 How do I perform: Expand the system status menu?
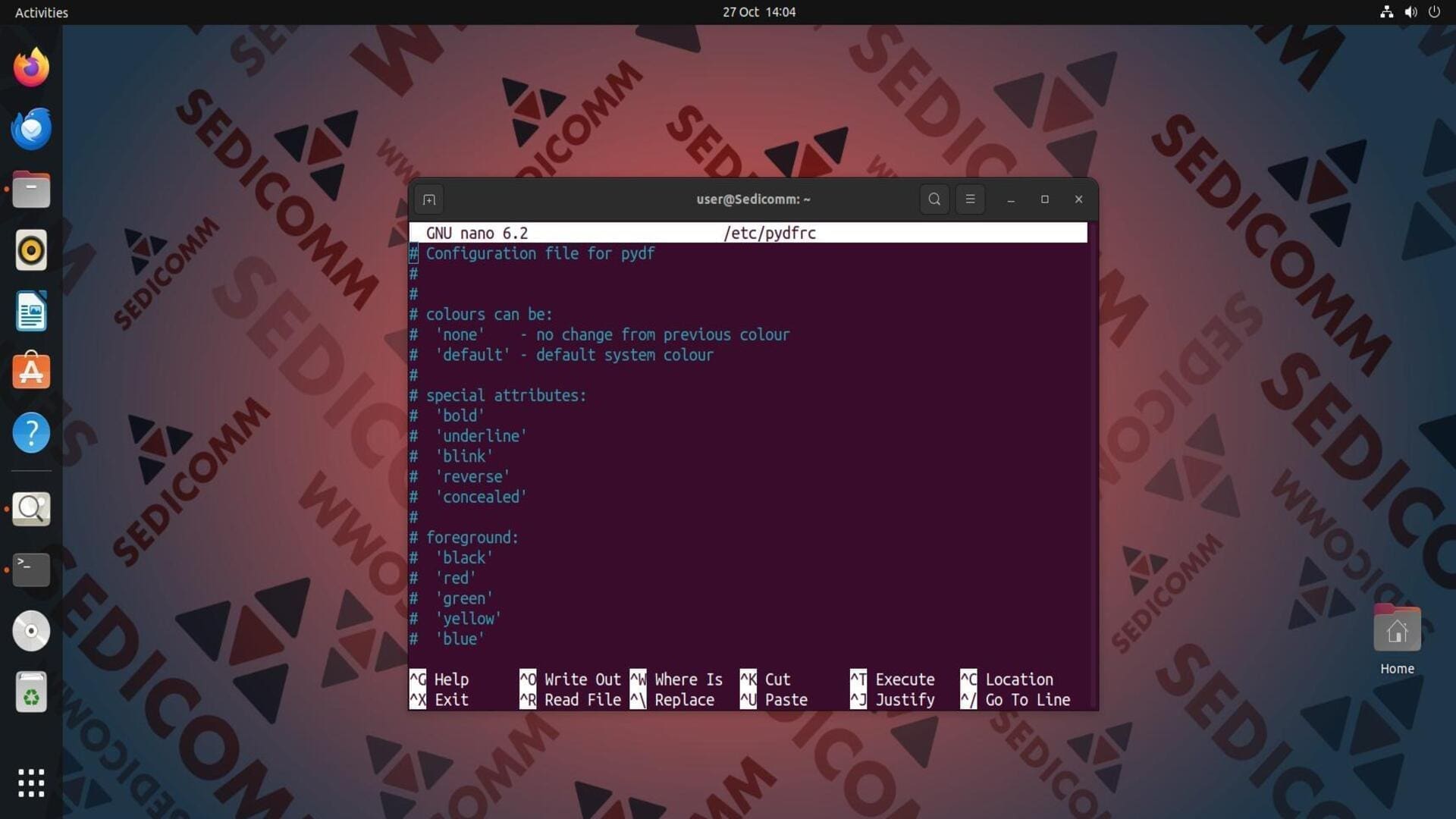point(1410,12)
